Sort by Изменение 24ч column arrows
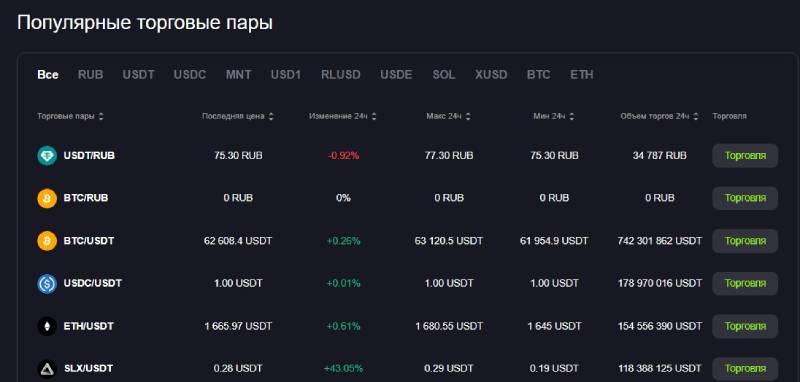The image size is (800, 382). coord(374,117)
